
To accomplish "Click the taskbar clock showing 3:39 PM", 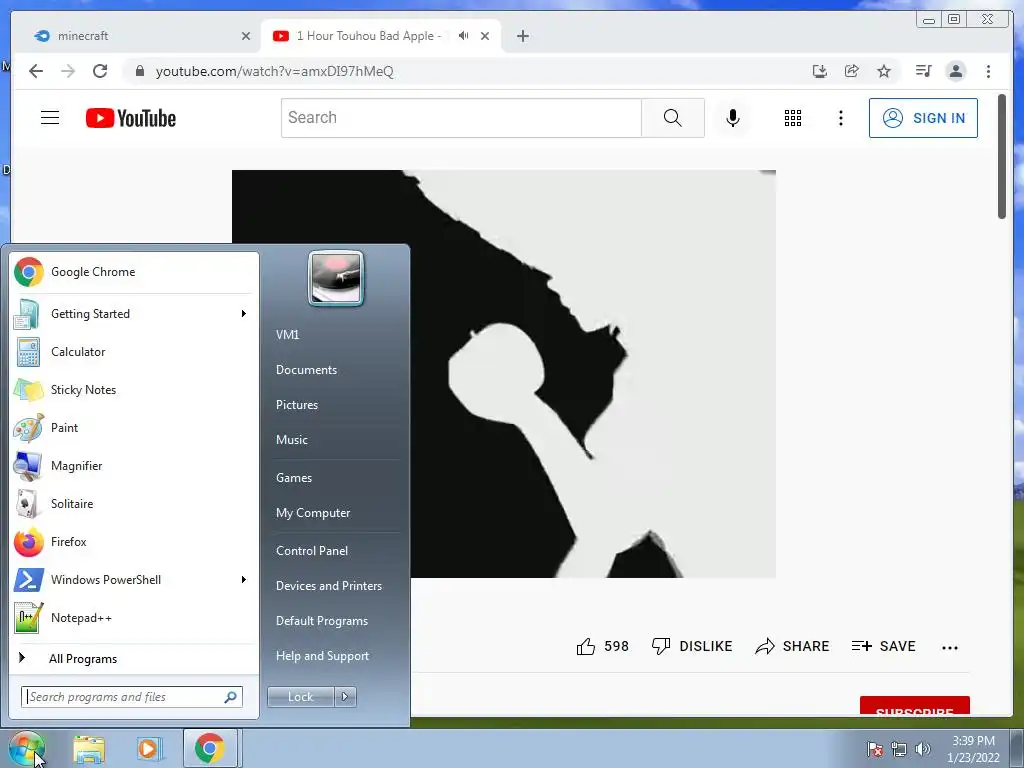I will pyautogui.click(x=973, y=749).
